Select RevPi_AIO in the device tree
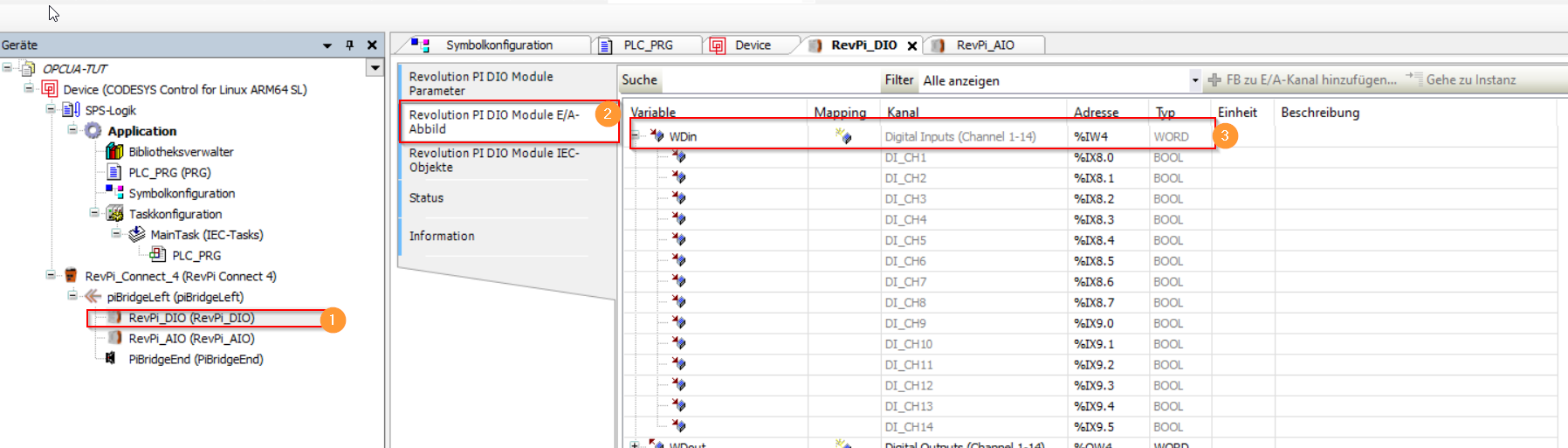This screenshot has width=1568, height=448. pyautogui.click(x=191, y=338)
